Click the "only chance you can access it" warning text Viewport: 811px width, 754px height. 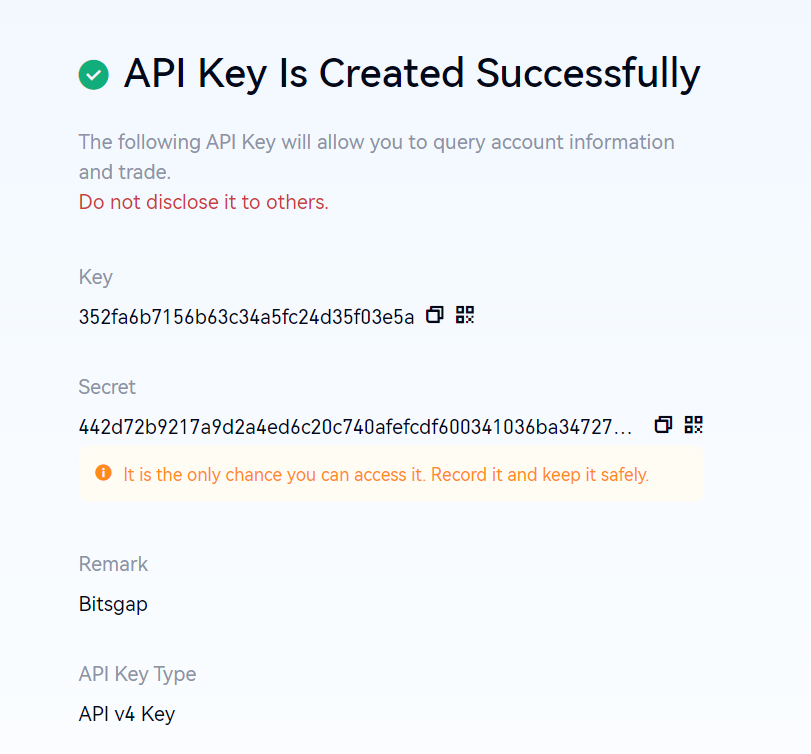tap(386, 474)
